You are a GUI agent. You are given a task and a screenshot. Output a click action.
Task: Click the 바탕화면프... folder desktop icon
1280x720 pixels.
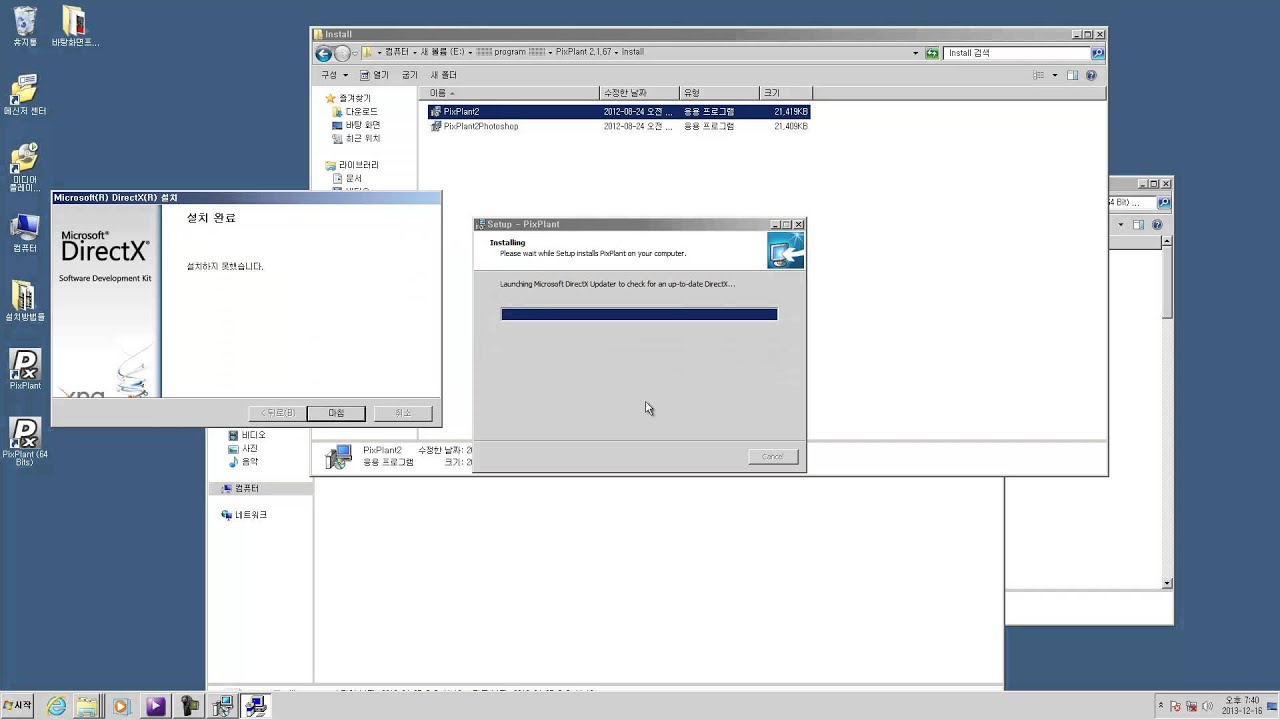pyautogui.click(x=75, y=27)
